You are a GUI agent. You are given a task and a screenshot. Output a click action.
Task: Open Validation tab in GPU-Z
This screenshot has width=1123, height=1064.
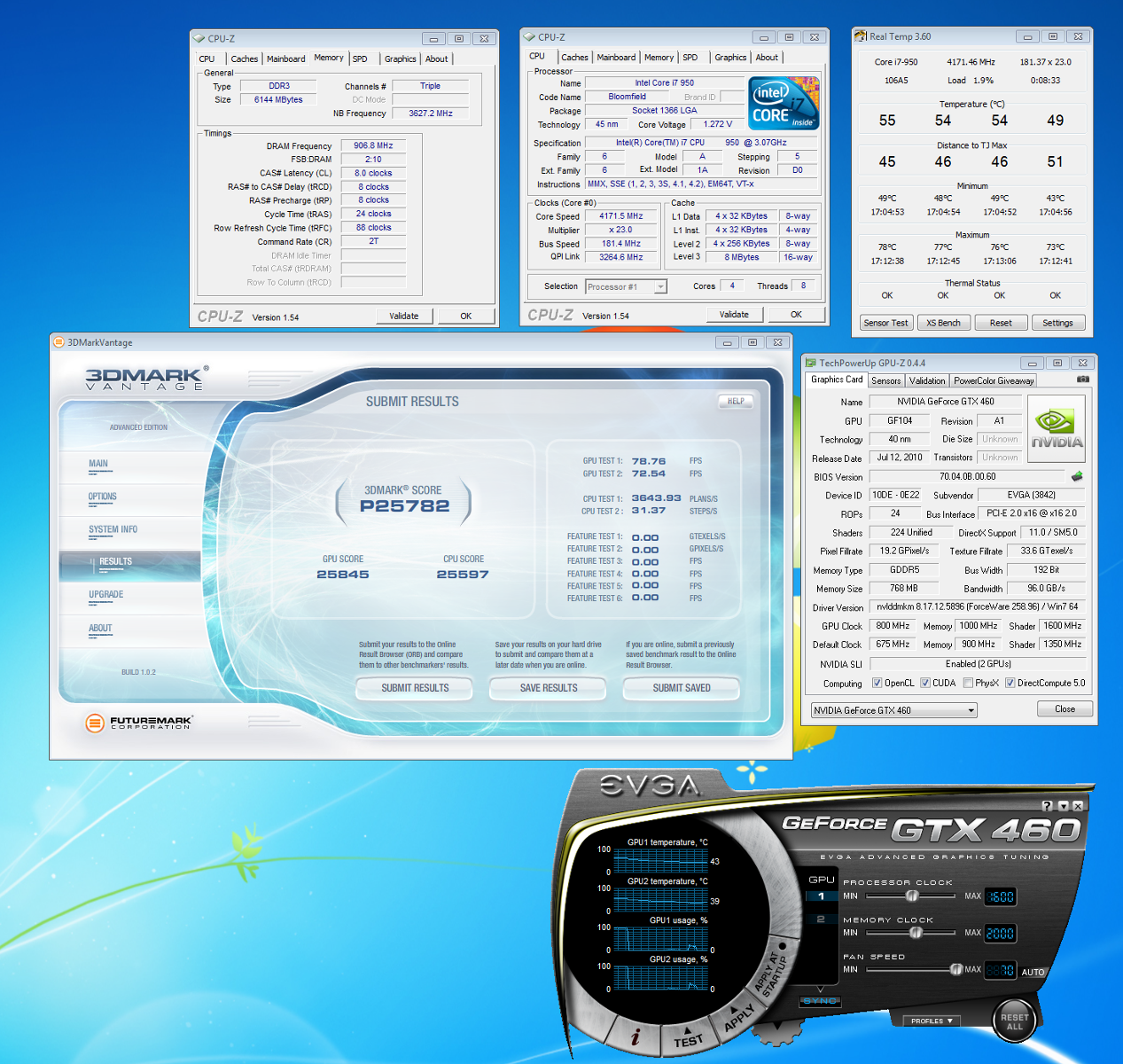click(x=927, y=380)
